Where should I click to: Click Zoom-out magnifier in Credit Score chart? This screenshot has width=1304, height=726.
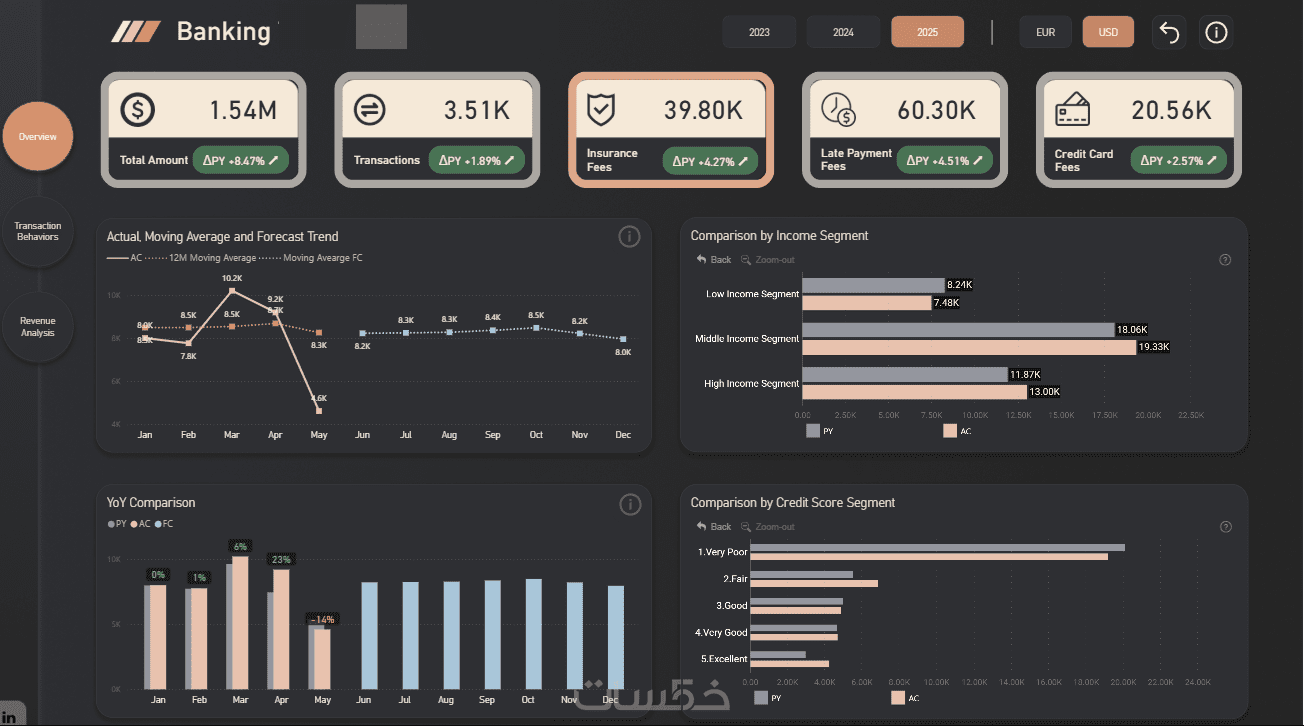(746, 527)
